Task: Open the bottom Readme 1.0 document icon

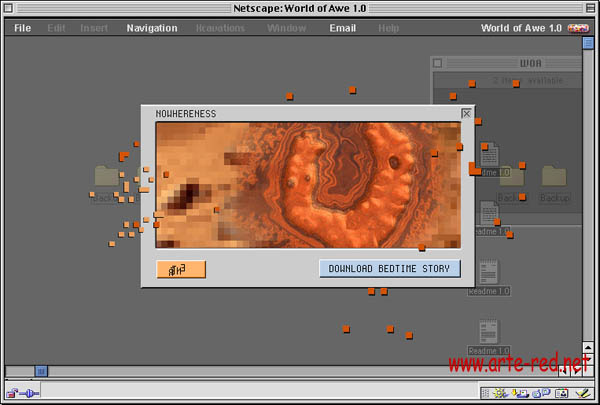Action: click(x=488, y=335)
